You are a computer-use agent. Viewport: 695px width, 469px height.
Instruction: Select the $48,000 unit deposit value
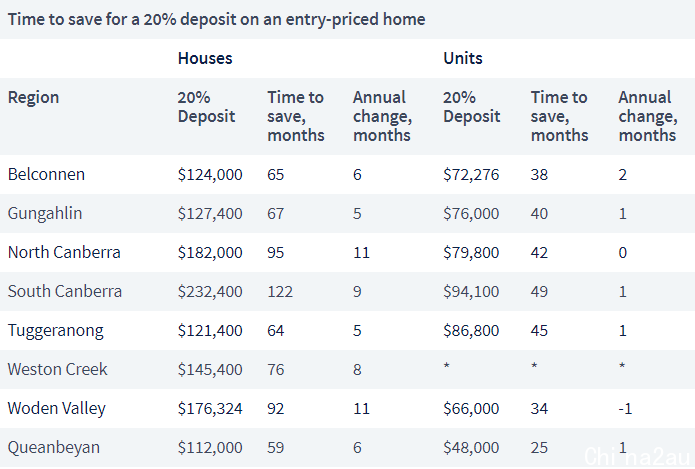(x=471, y=448)
